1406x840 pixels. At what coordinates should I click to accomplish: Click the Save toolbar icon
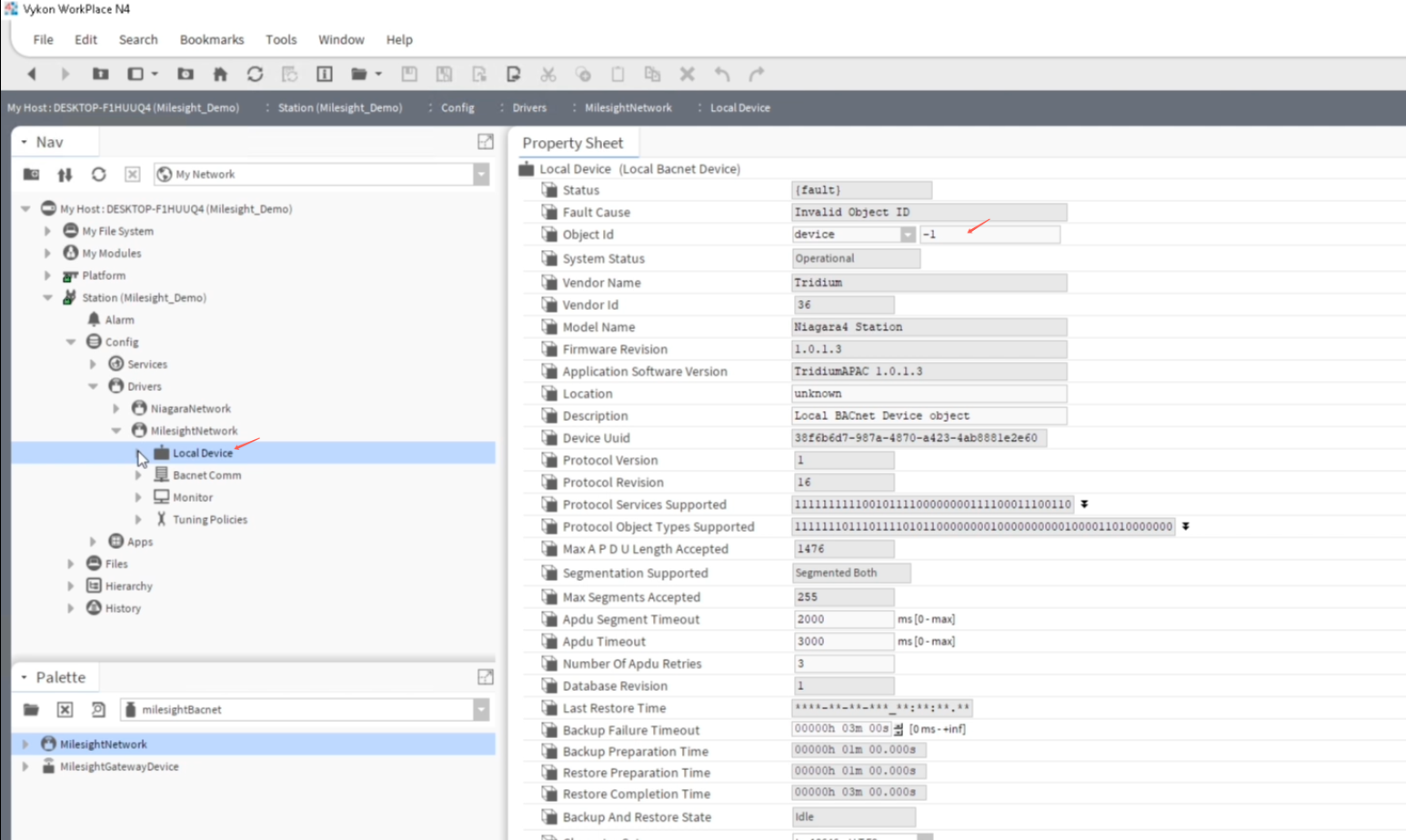409,75
